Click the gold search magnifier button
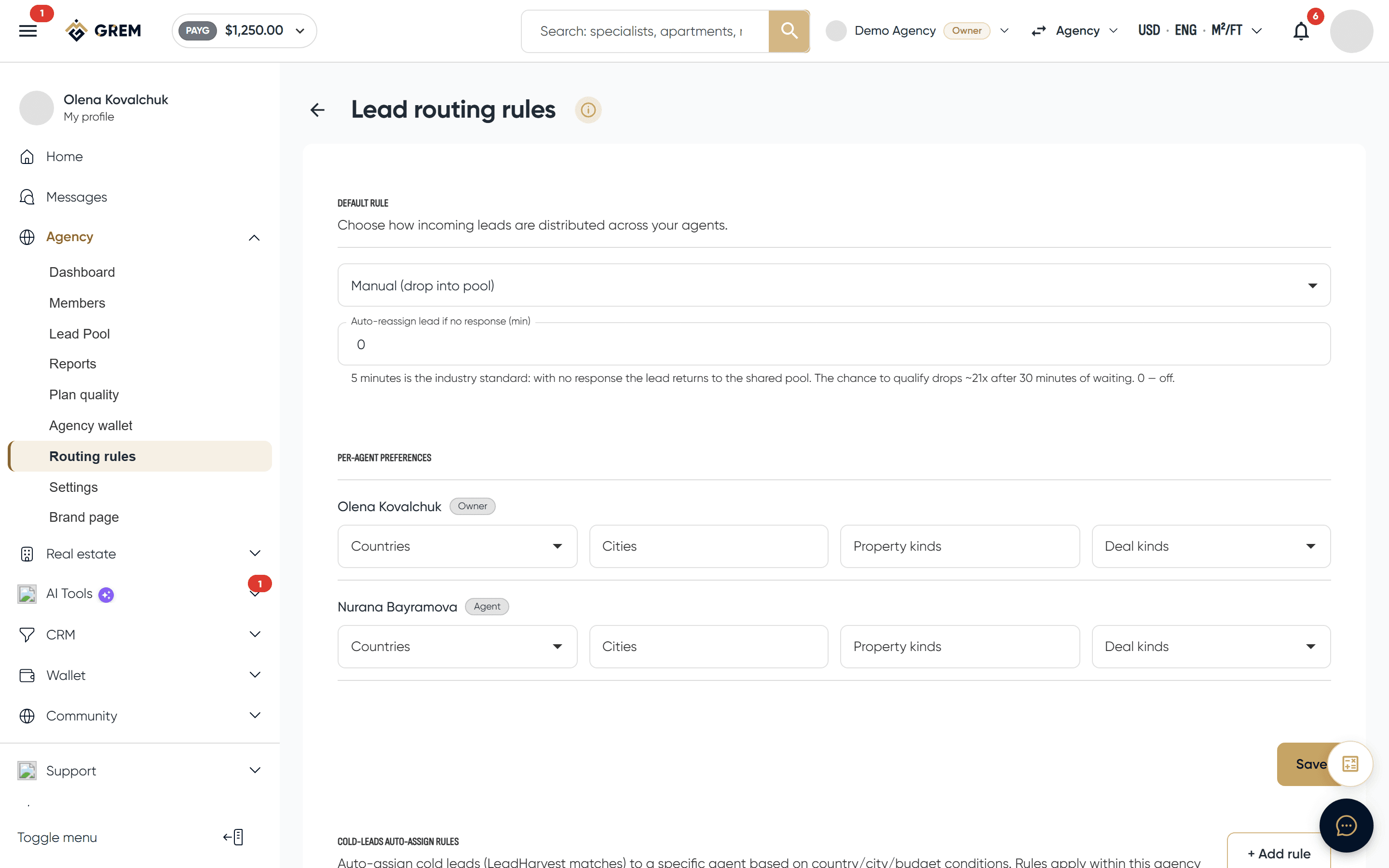1389x868 pixels. 789,31
